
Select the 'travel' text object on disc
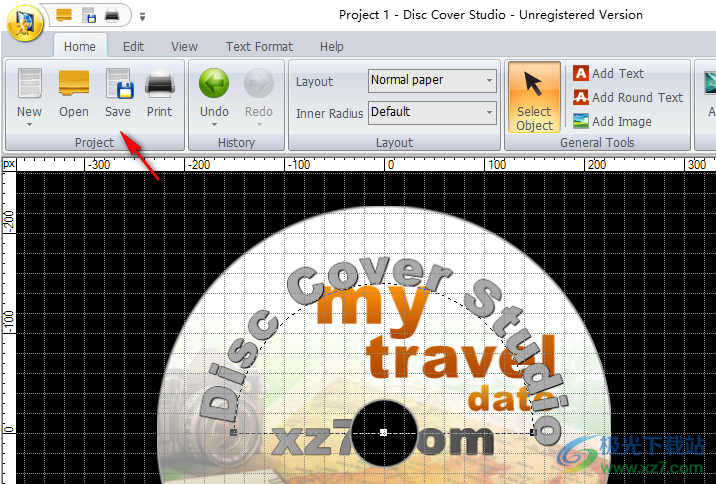tap(461, 358)
